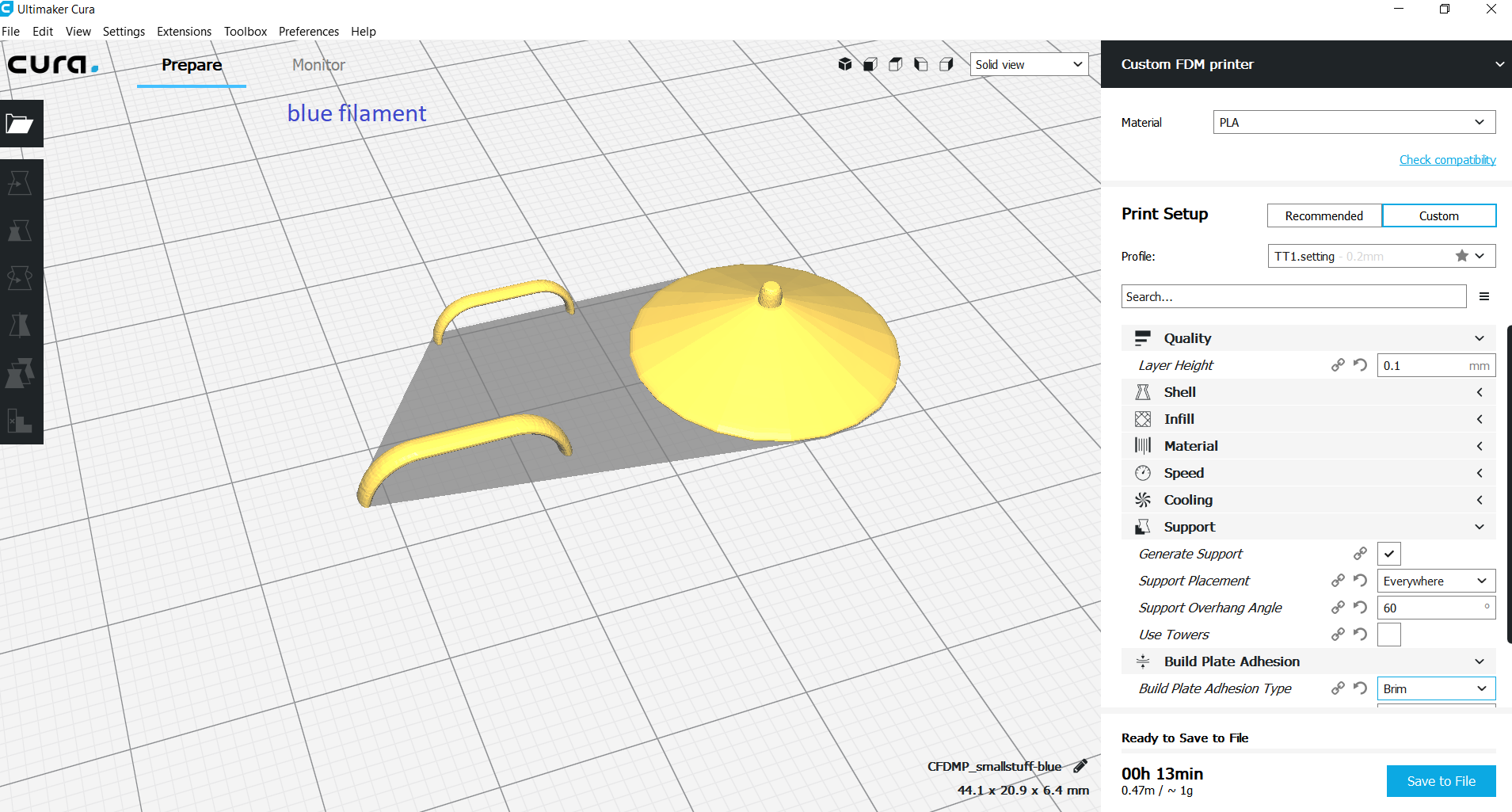Click link icon next to Generate Support

coord(1360,554)
